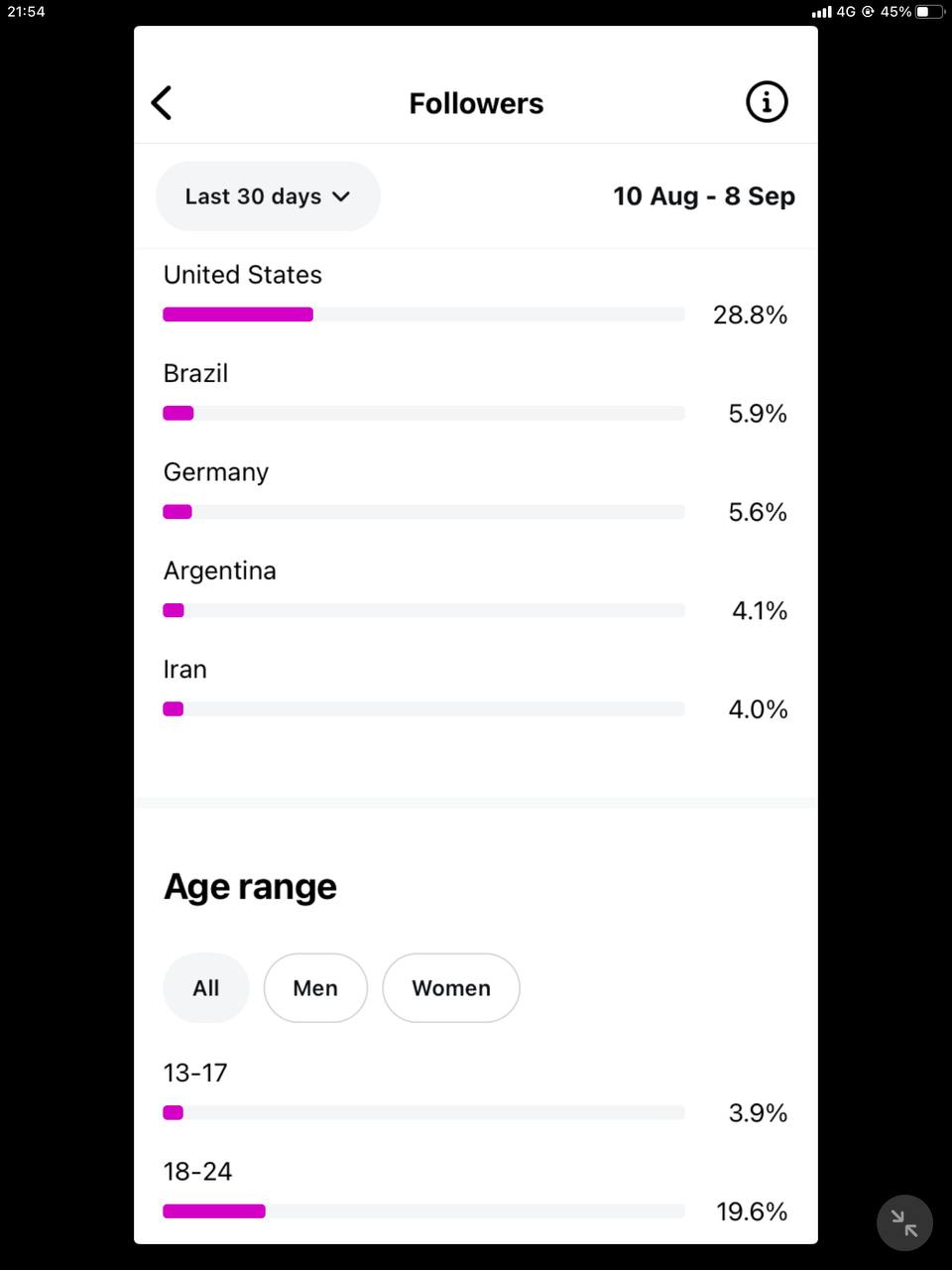Filter age range by Men
This screenshot has height=1270, width=952.
[315, 988]
